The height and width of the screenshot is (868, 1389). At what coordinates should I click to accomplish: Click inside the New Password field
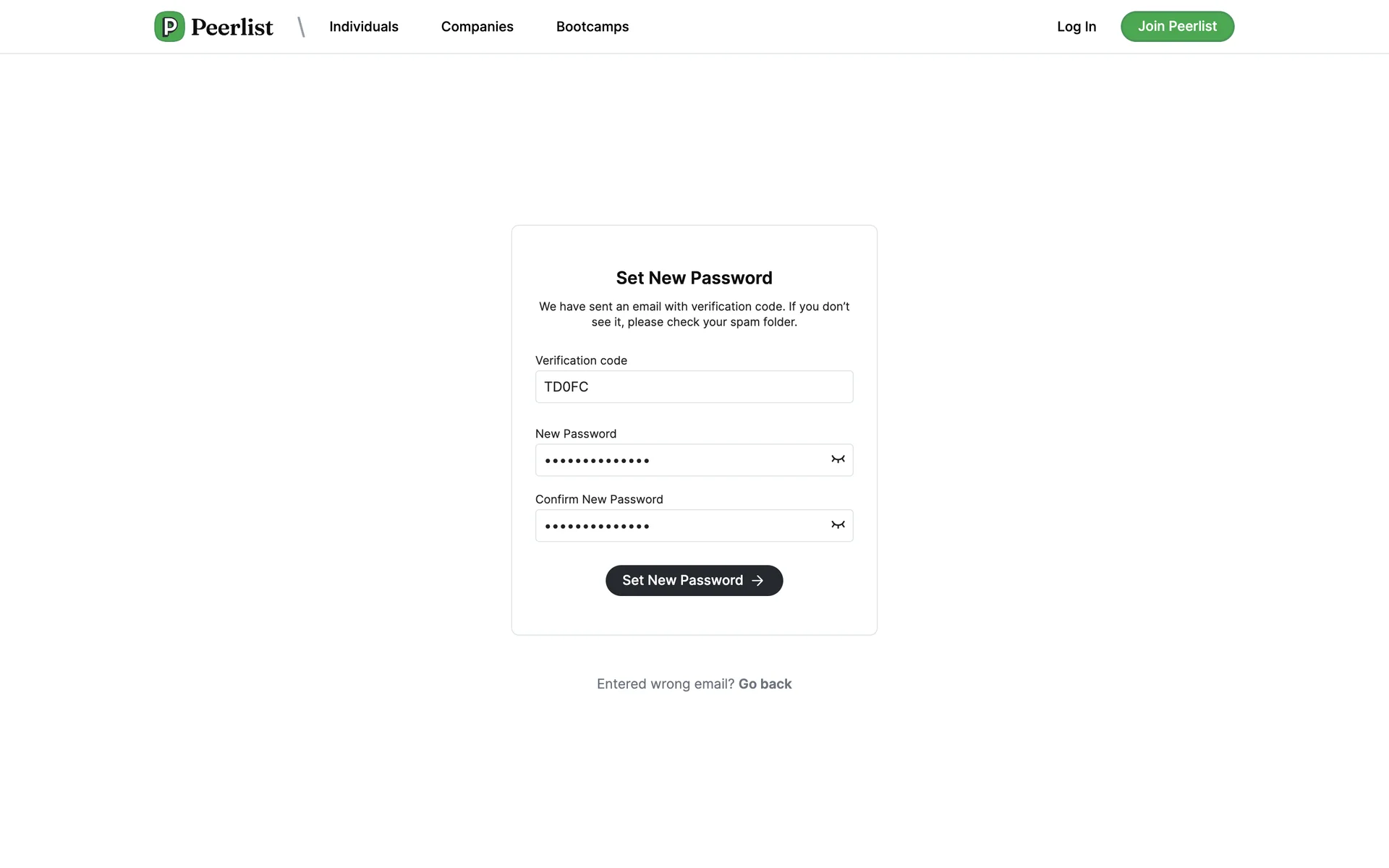click(680, 460)
